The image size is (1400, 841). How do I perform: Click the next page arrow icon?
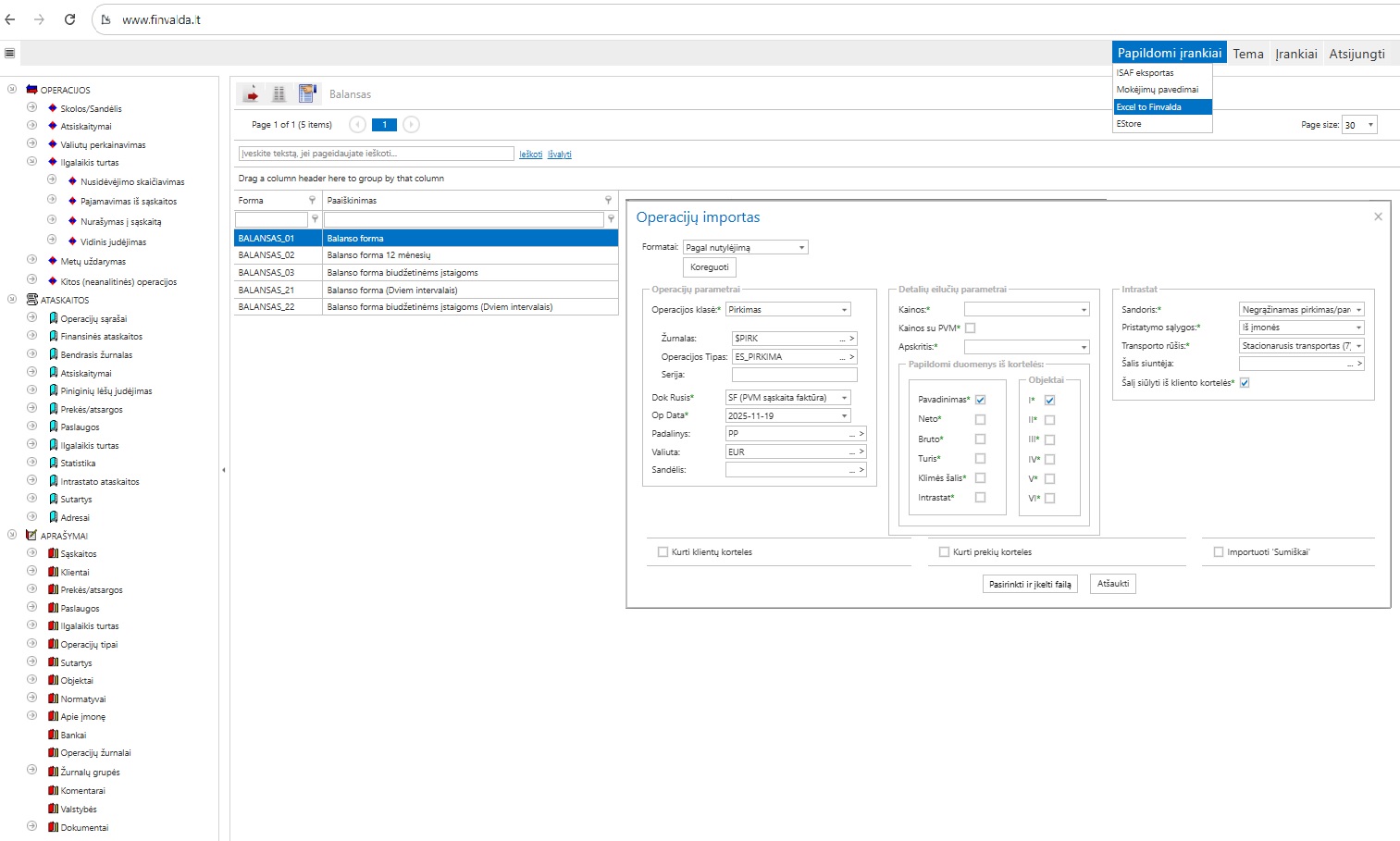click(412, 125)
